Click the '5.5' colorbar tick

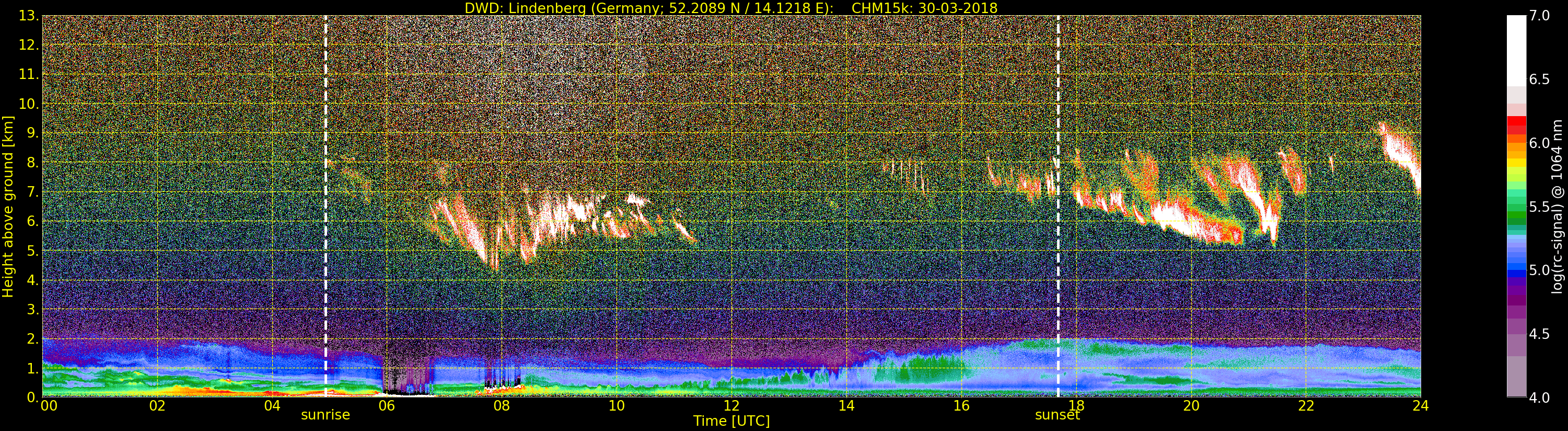pyautogui.click(x=1539, y=207)
